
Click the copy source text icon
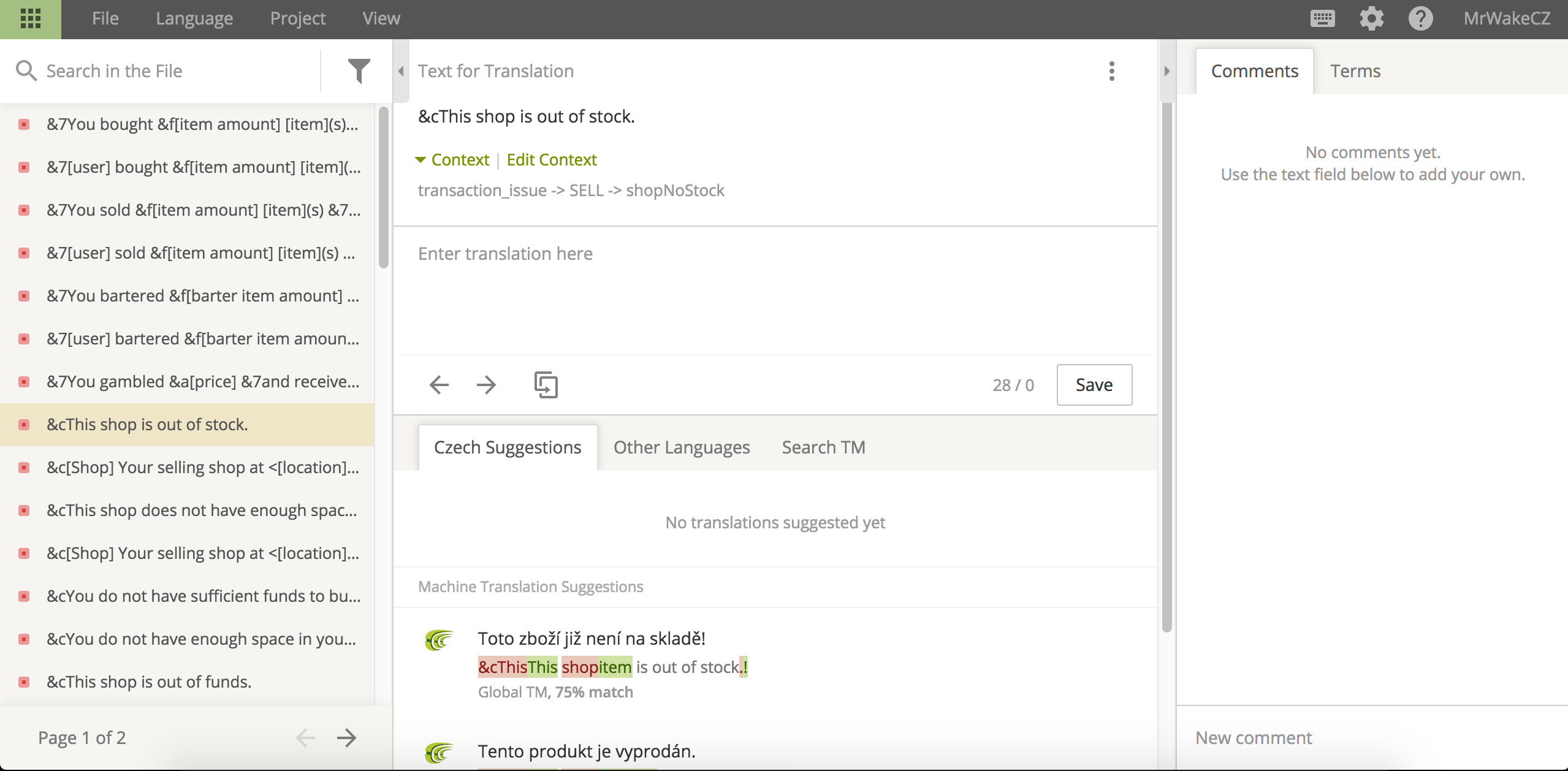pyautogui.click(x=546, y=385)
